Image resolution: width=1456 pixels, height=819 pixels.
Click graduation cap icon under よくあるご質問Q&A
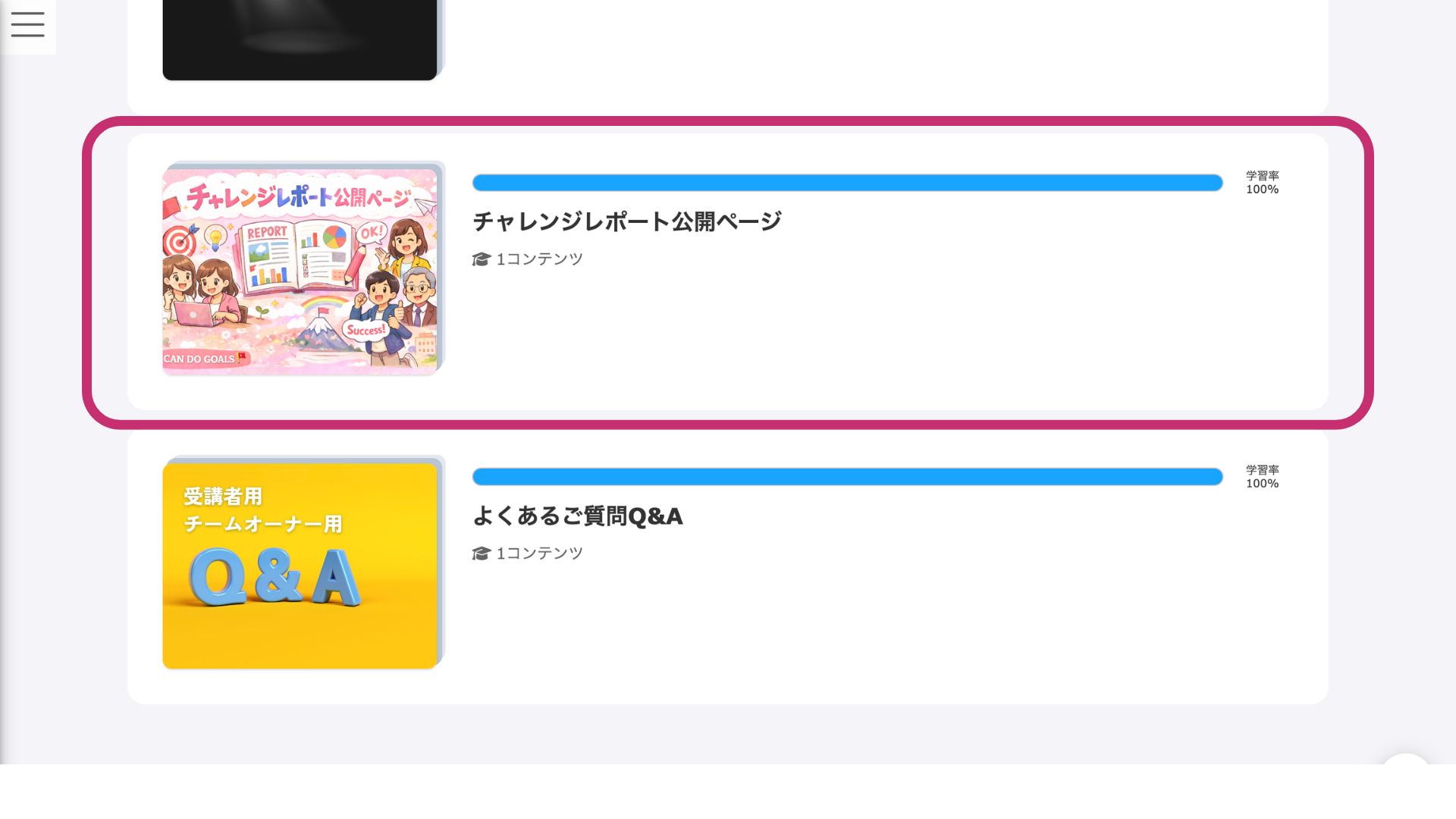(x=482, y=554)
